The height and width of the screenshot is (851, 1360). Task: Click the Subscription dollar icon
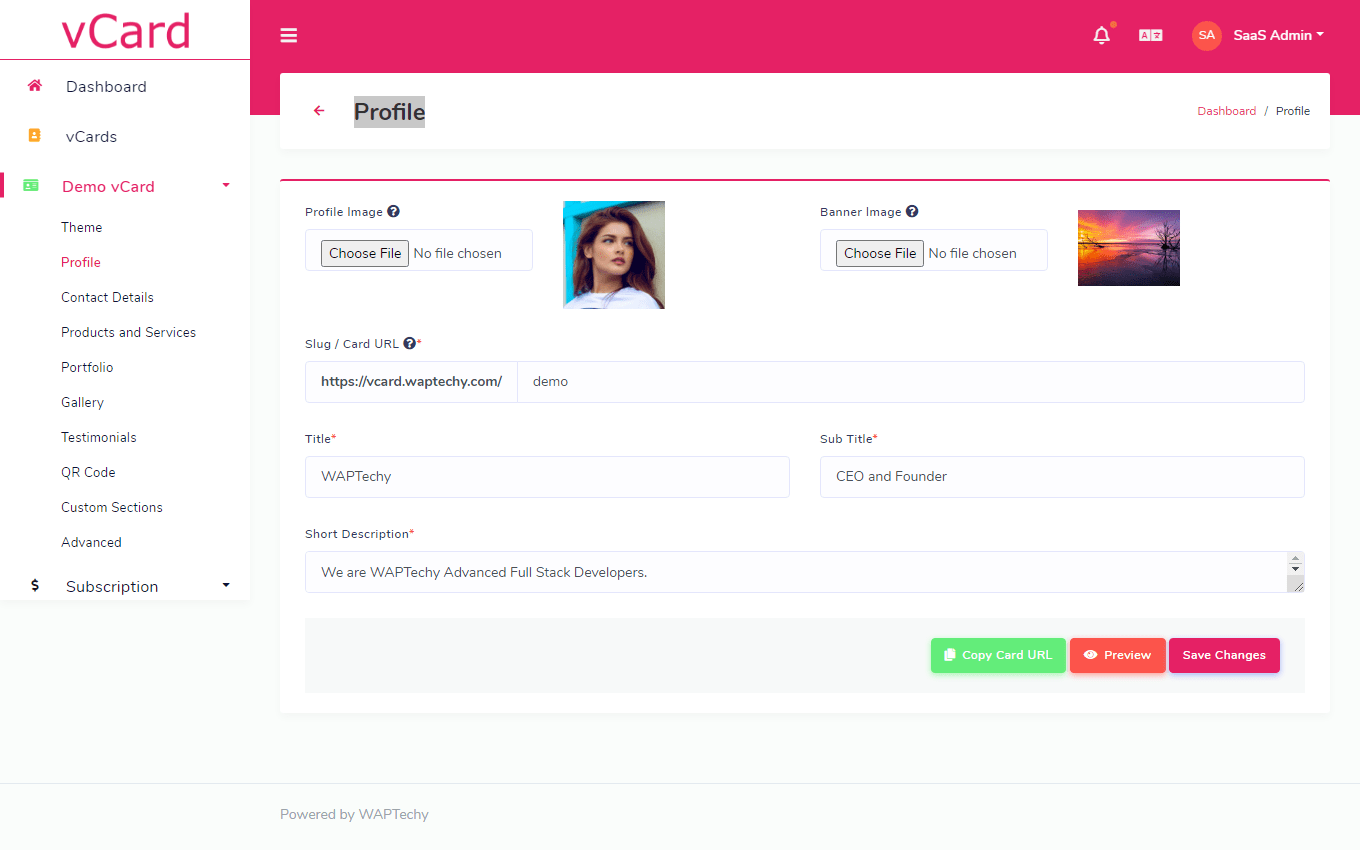(34, 586)
